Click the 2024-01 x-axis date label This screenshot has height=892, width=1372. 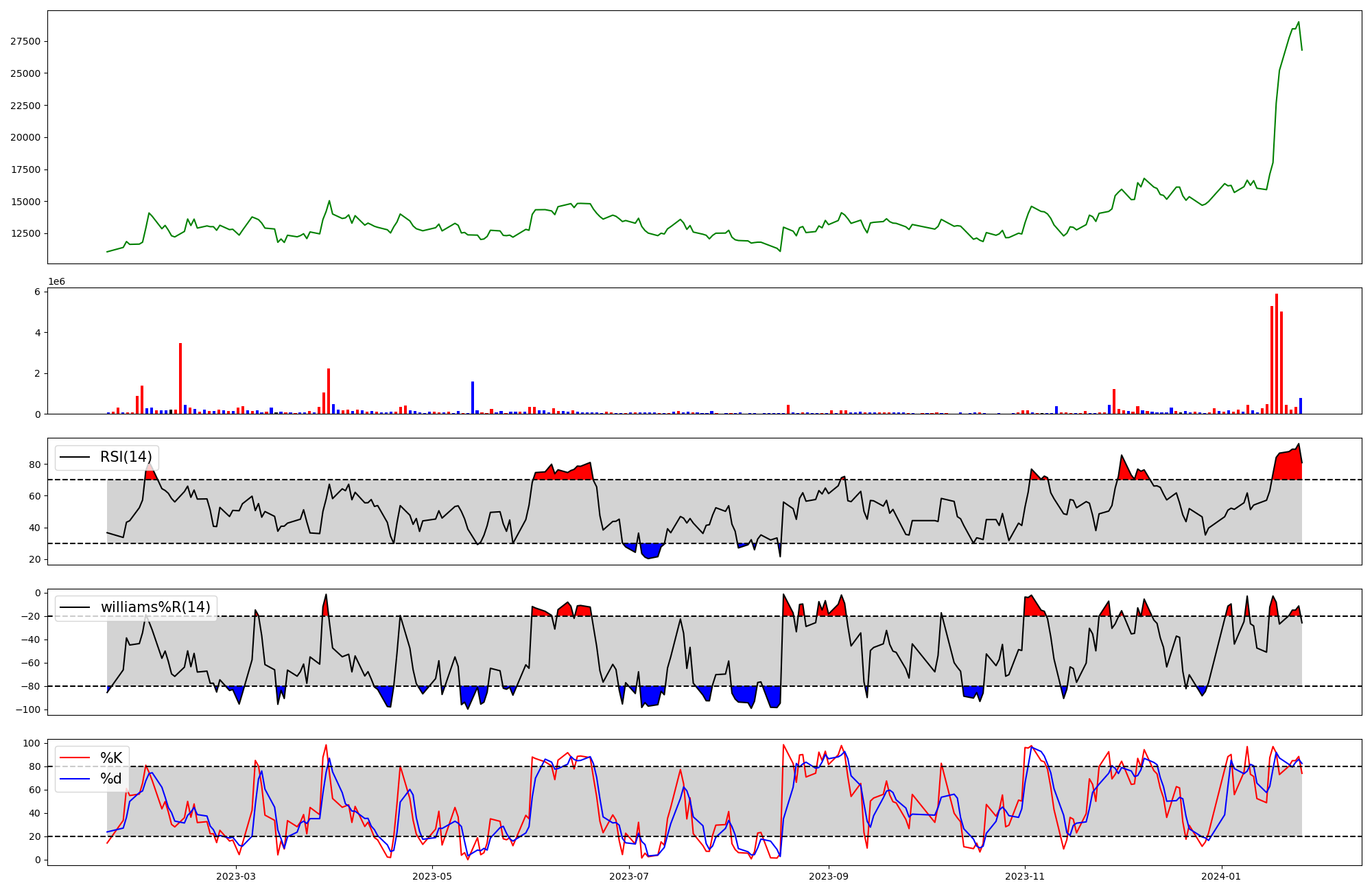pyautogui.click(x=1222, y=876)
